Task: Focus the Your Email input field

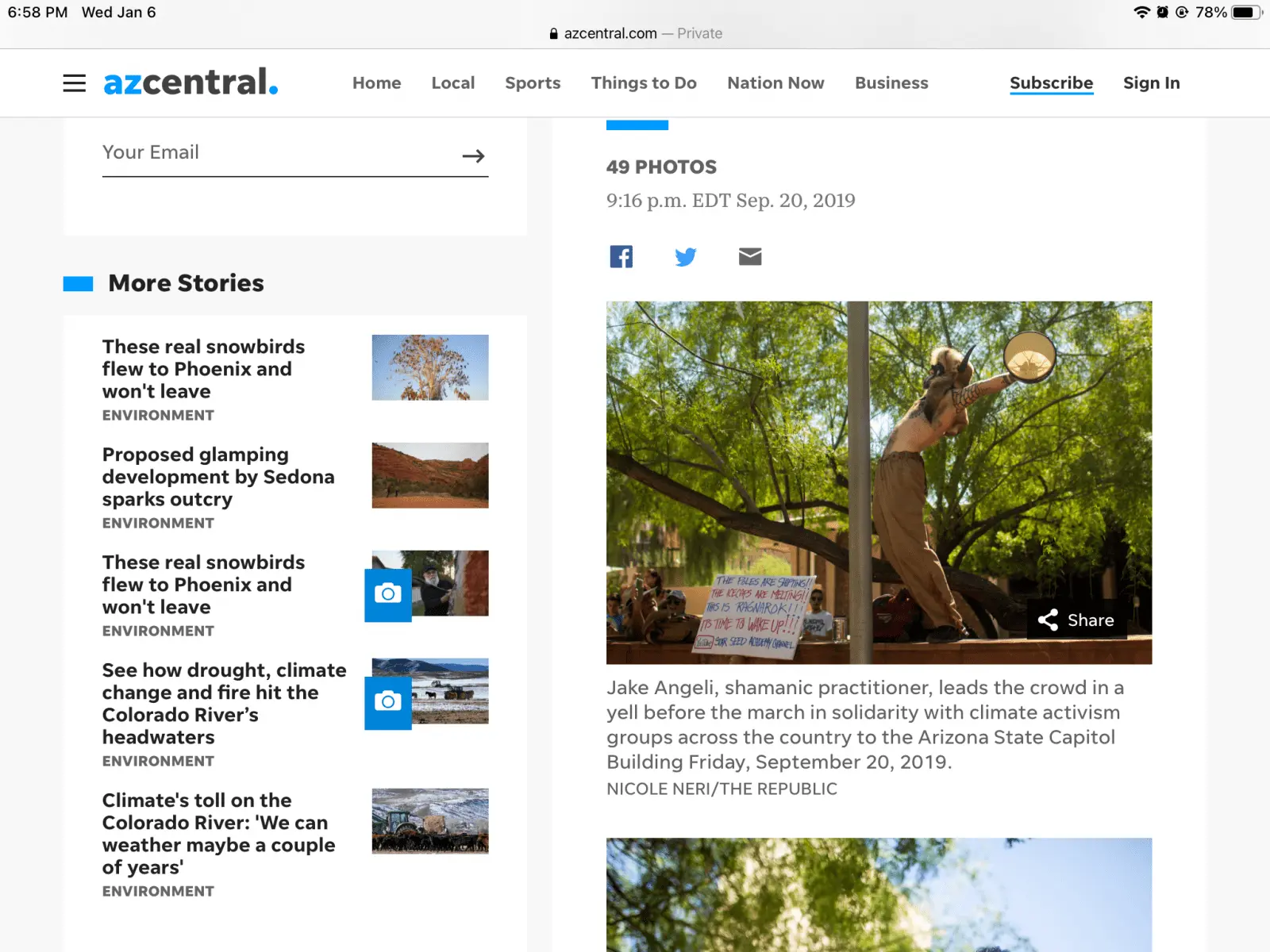Action: [278, 153]
